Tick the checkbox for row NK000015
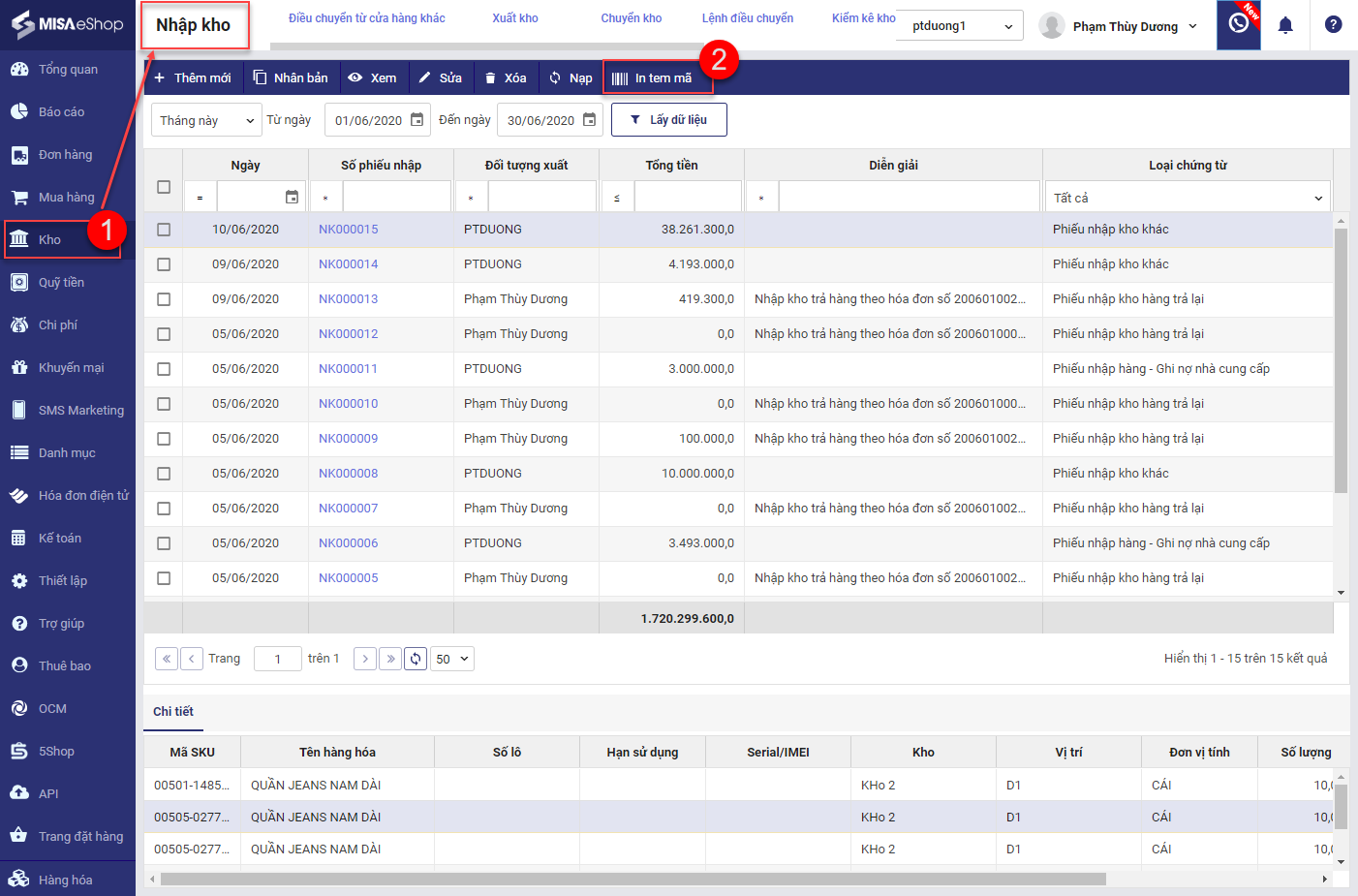This screenshot has width=1358, height=896. (x=164, y=230)
